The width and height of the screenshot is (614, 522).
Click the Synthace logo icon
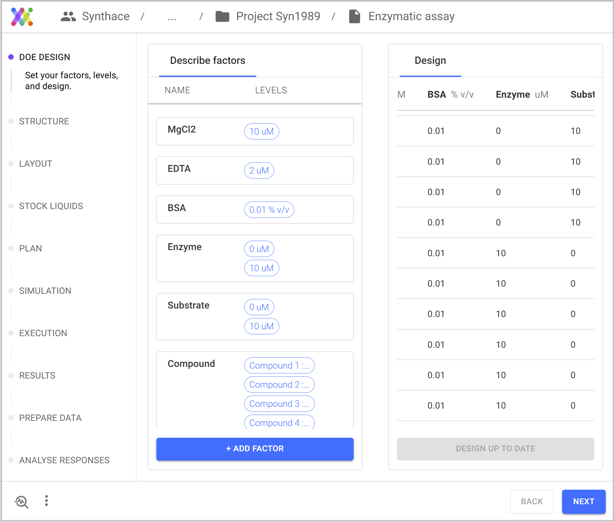[21, 17]
